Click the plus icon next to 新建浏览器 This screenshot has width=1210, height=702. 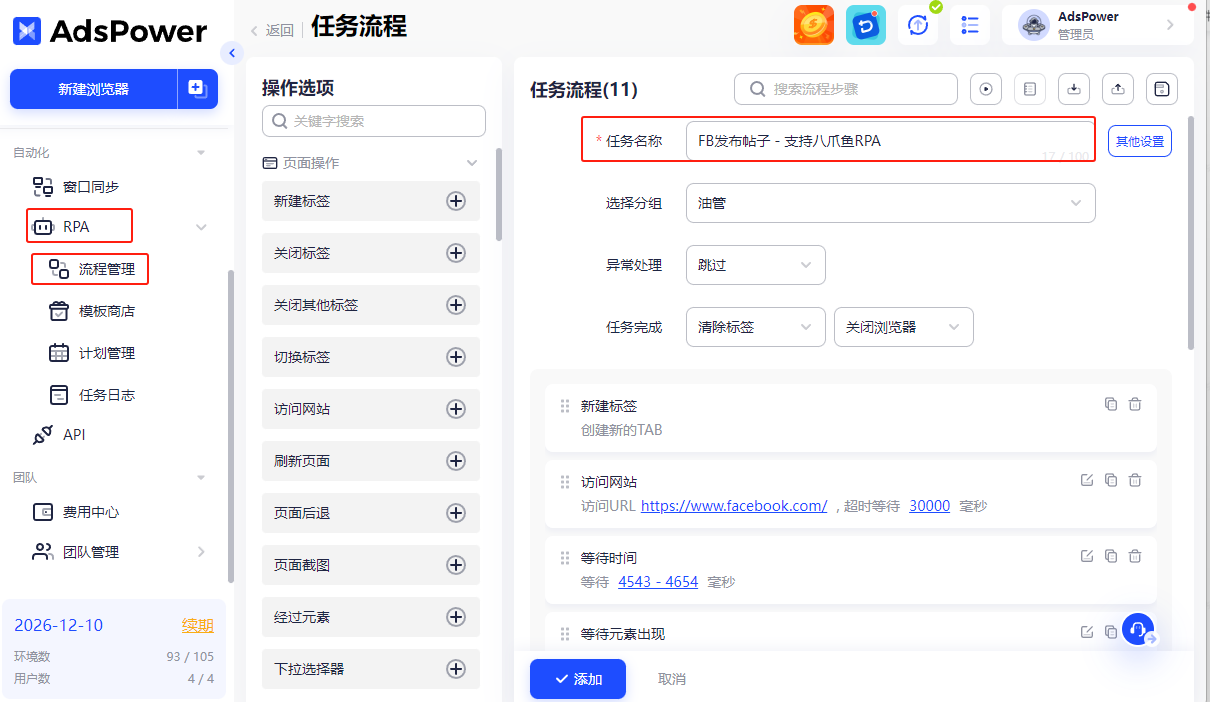197,89
